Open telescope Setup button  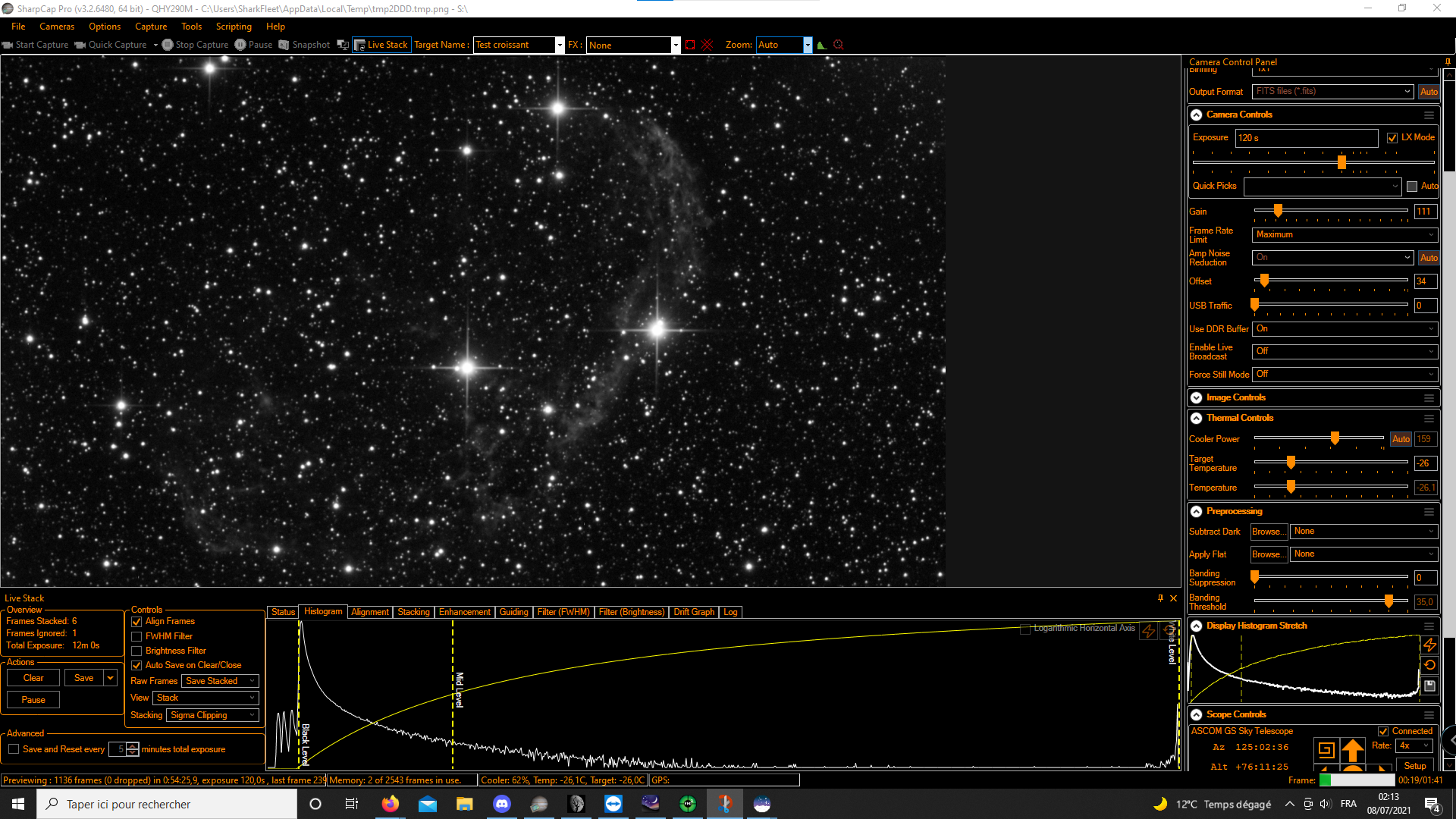pyautogui.click(x=1415, y=766)
